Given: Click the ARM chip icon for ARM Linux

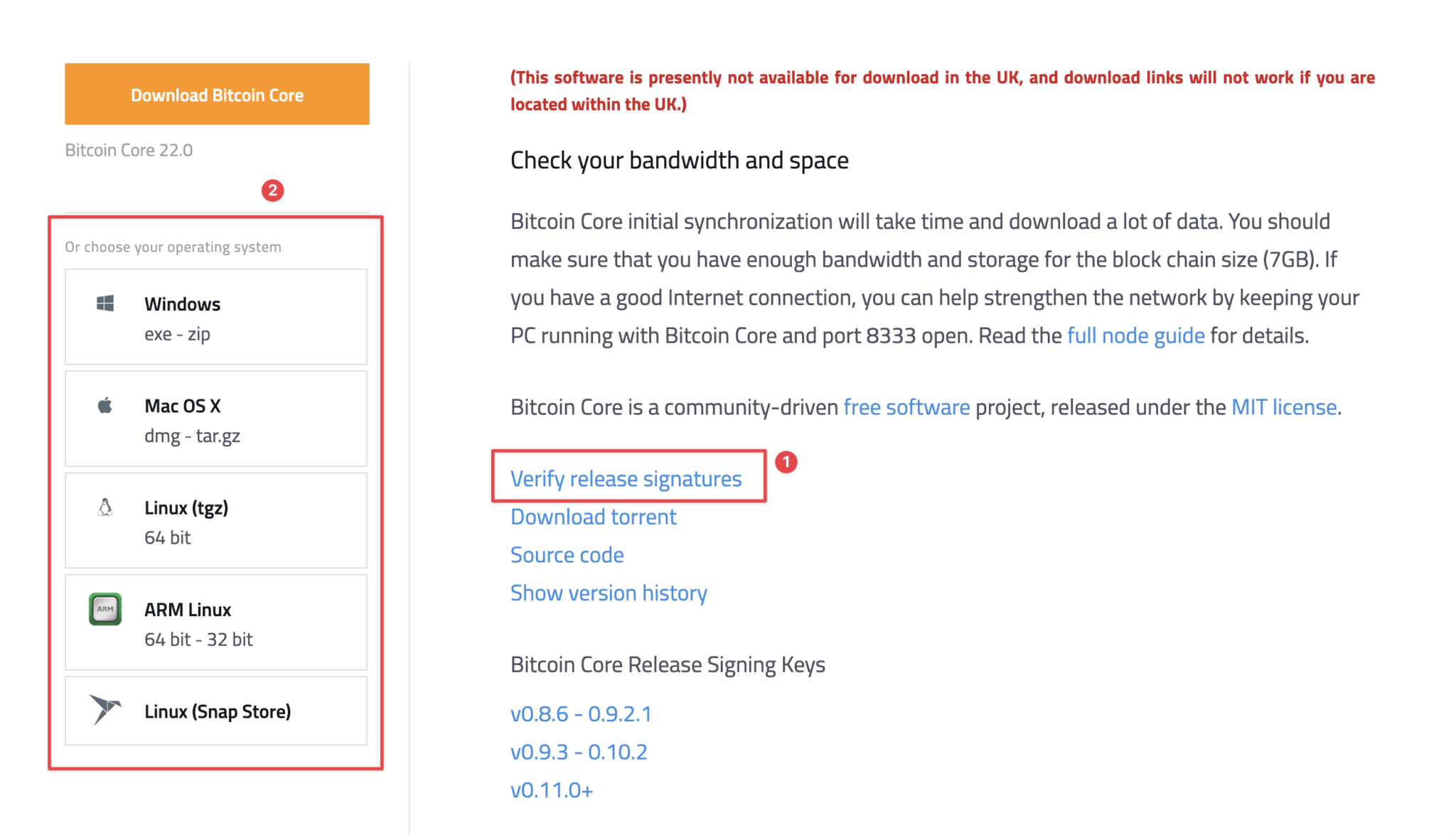Looking at the screenshot, I should pos(105,609).
